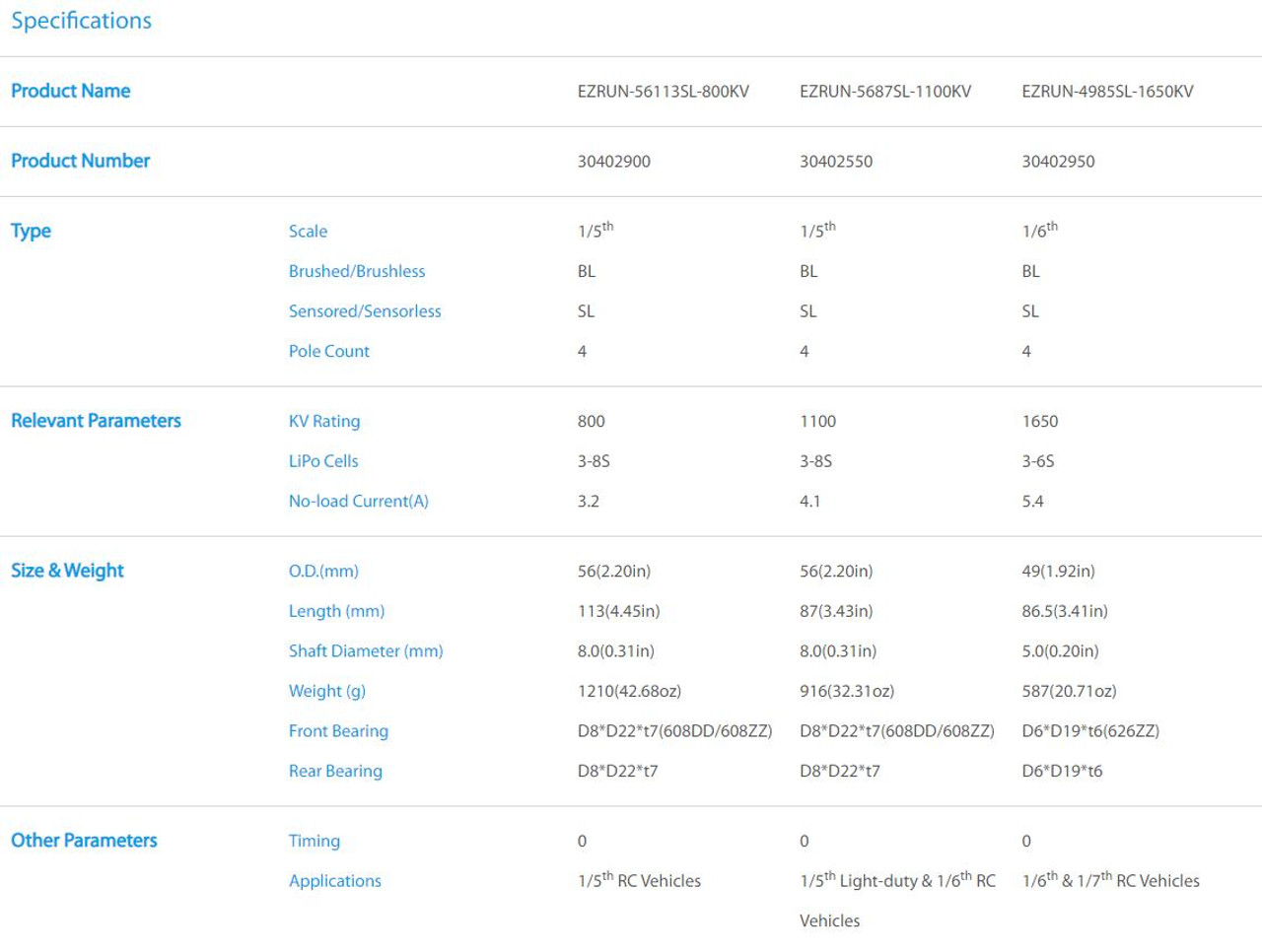Click the Sensored/Sensorless parameter label
Screen dimensions: 1262x952
pos(365,311)
